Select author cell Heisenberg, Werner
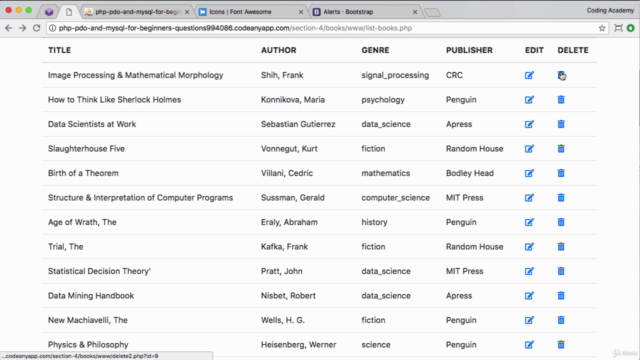 point(299,344)
